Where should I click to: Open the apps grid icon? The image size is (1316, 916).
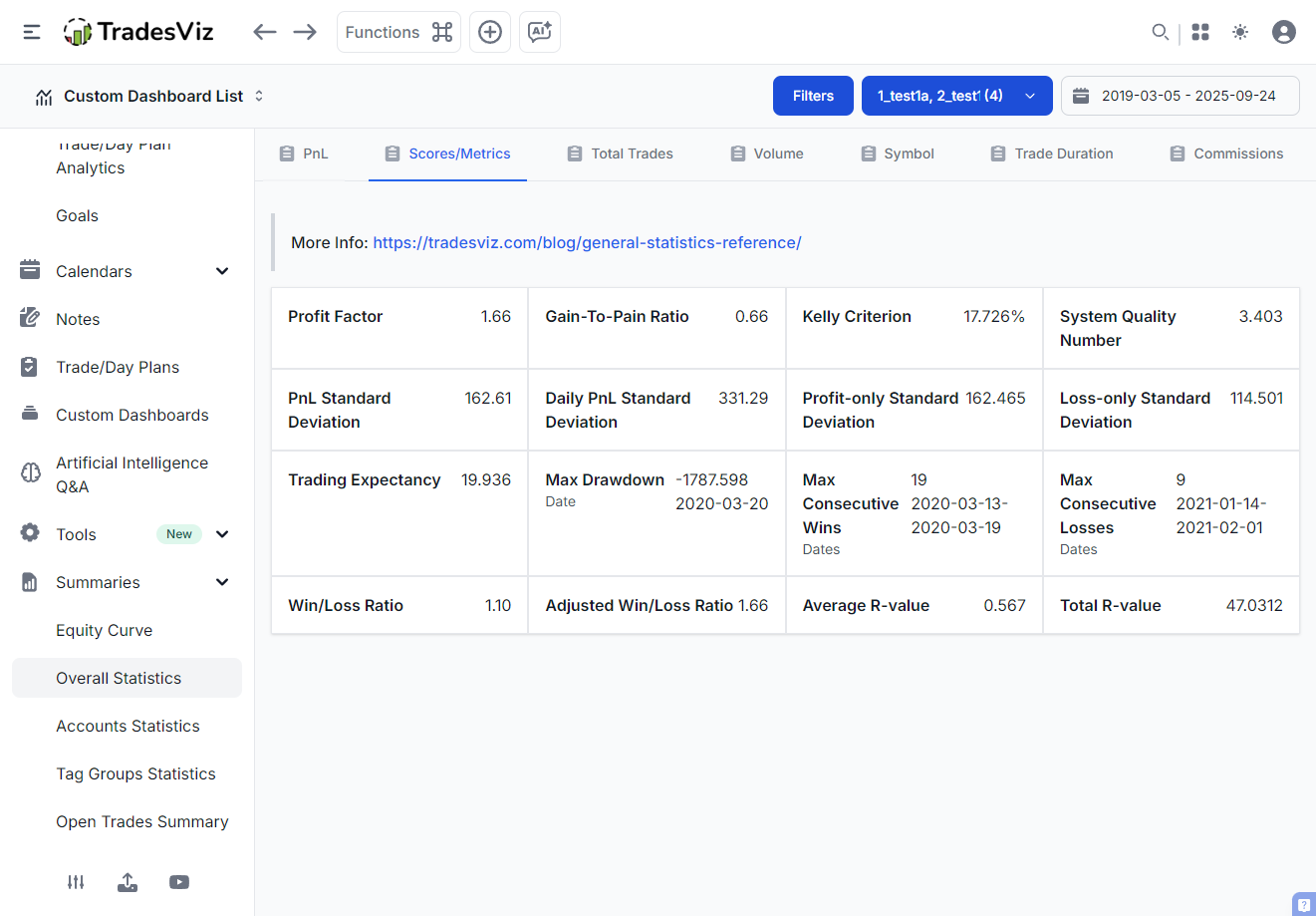[x=1200, y=32]
